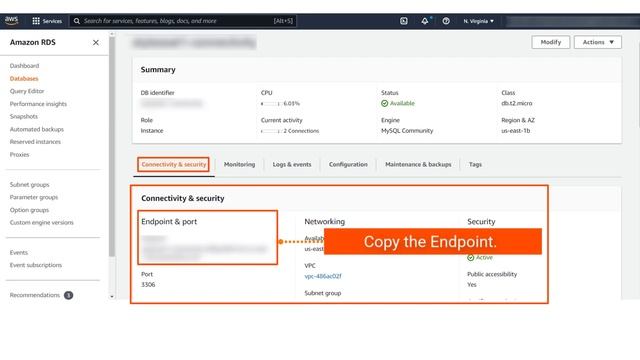Open Automated backups
Screen dimensions: 640x360
37,129
